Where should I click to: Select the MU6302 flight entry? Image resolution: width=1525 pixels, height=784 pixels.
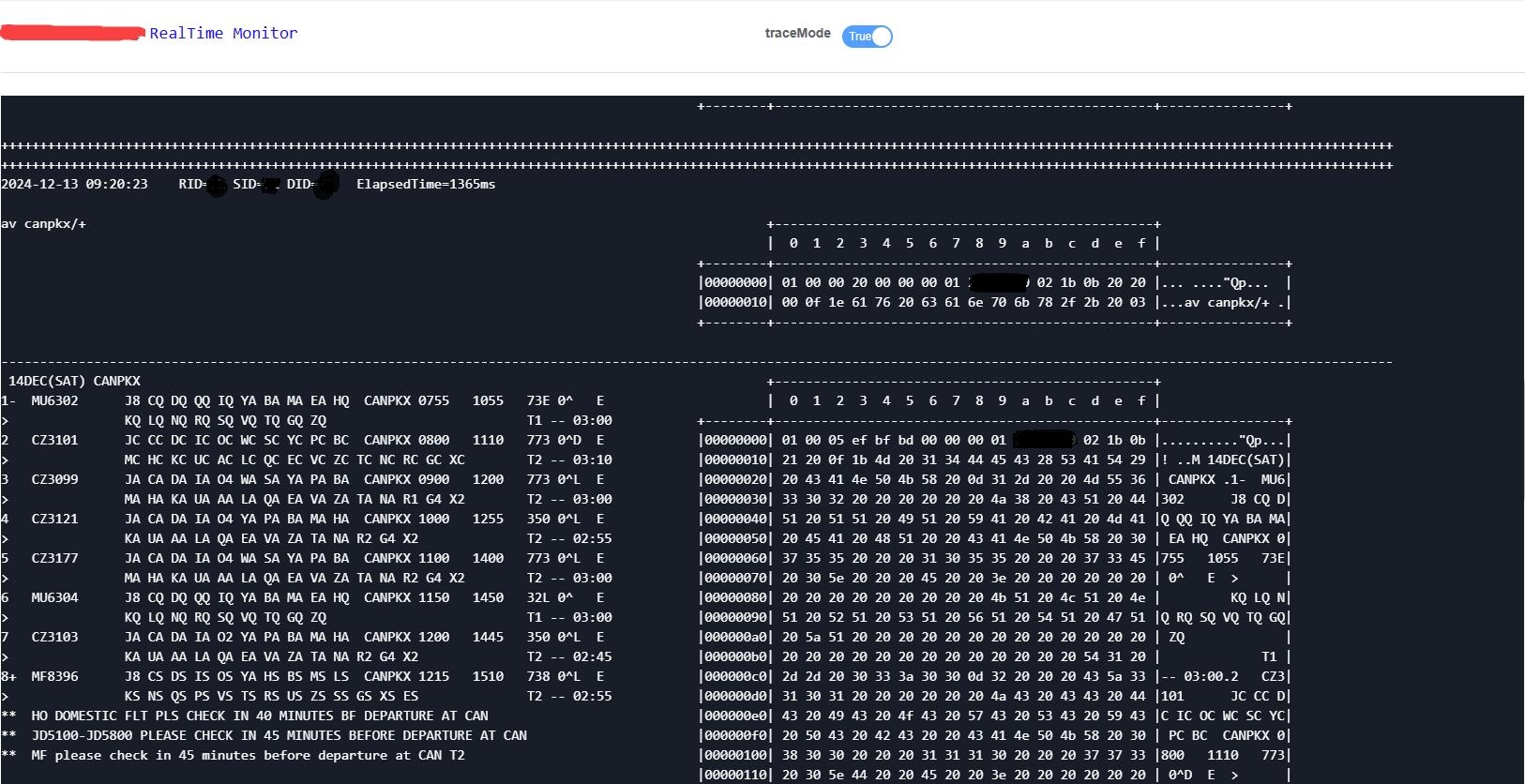[x=54, y=400]
